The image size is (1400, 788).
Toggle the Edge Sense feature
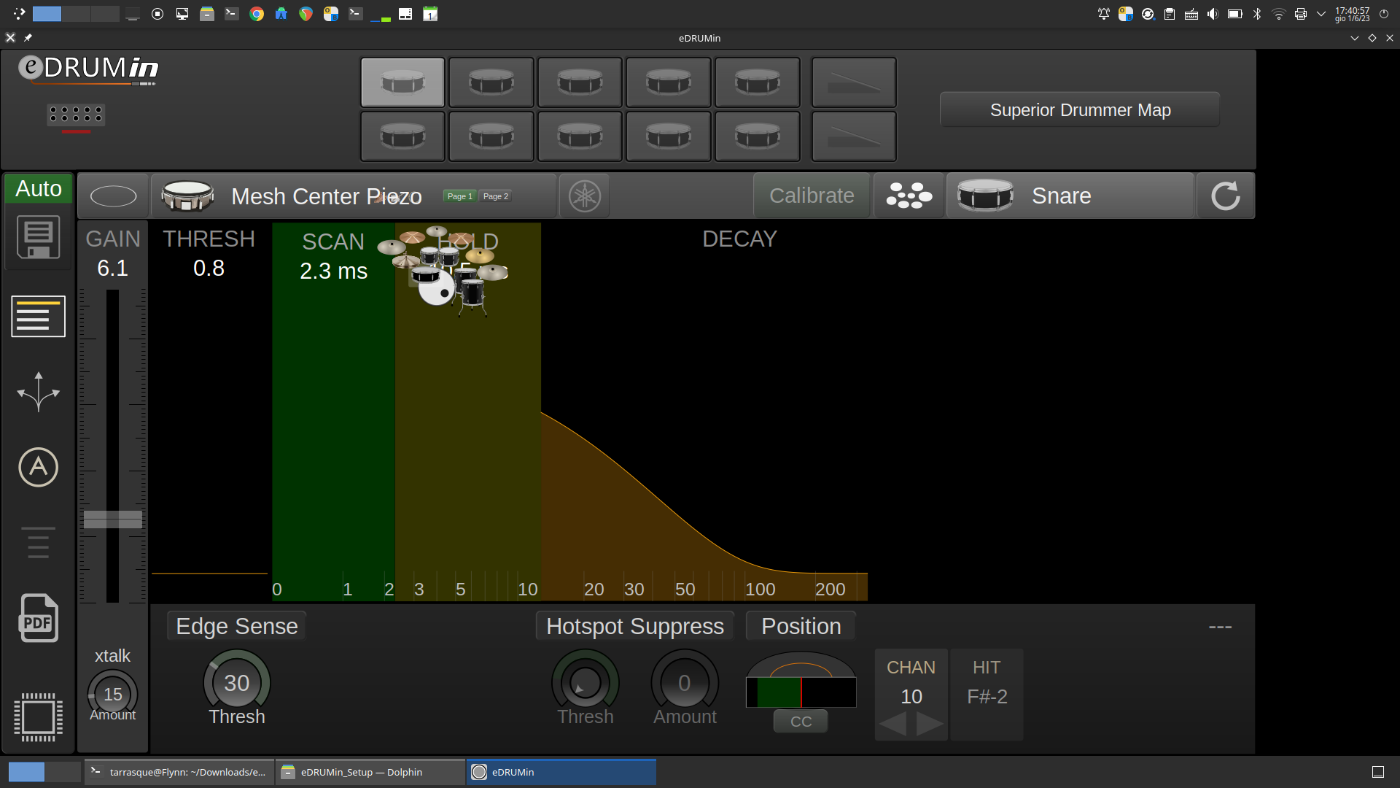click(237, 626)
